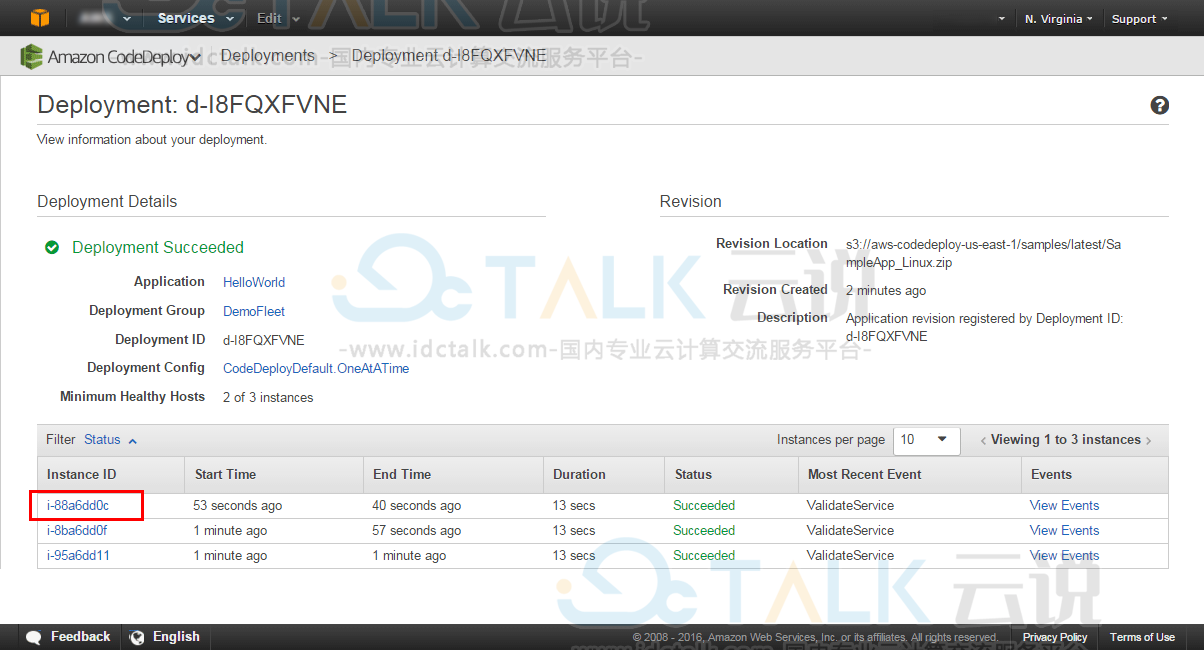View Events for instance i-88a6dd0c
Image resolution: width=1204 pixels, height=650 pixels.
1064,506
